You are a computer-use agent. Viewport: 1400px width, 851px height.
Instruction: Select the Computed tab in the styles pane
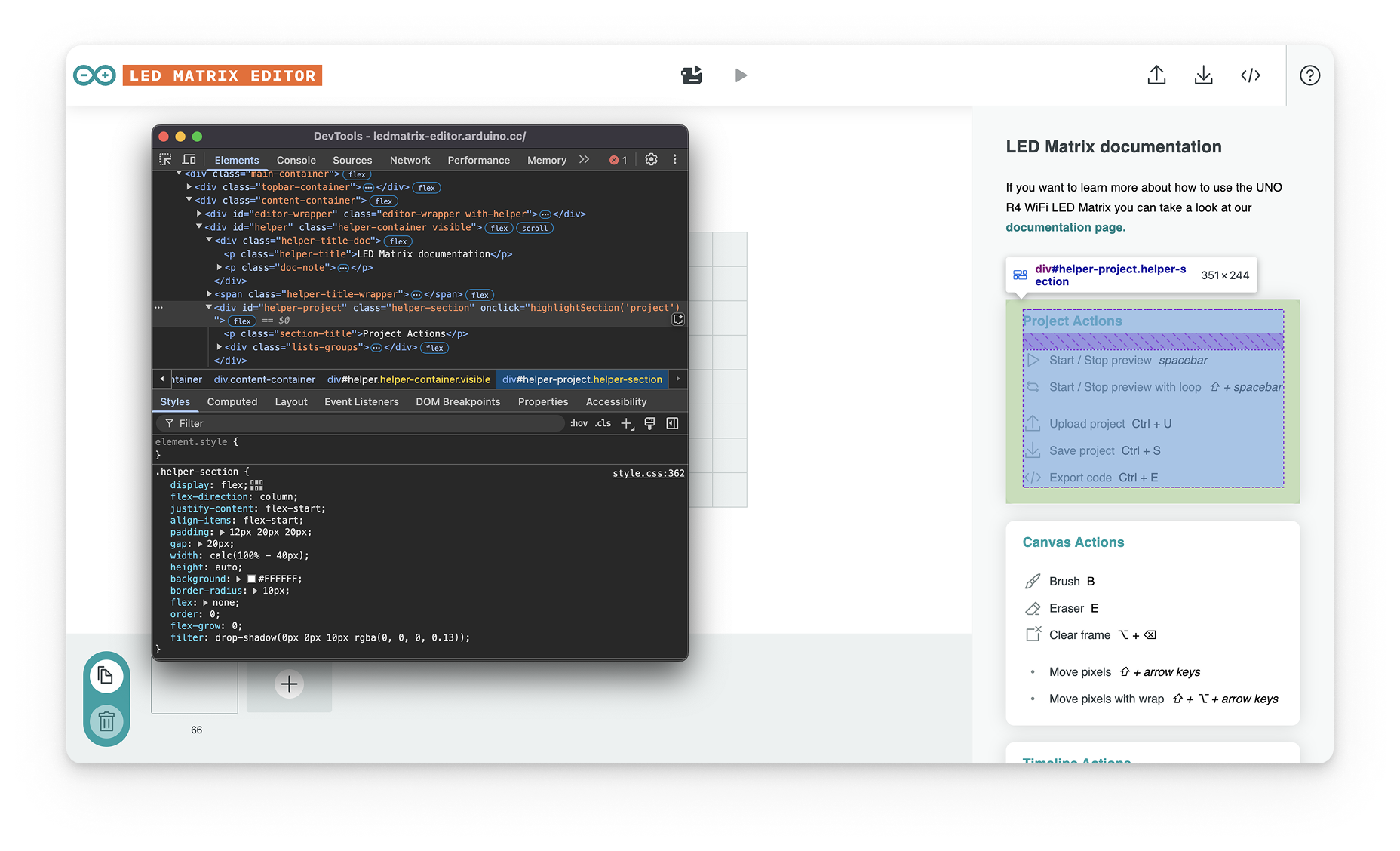tap(232, 402)
